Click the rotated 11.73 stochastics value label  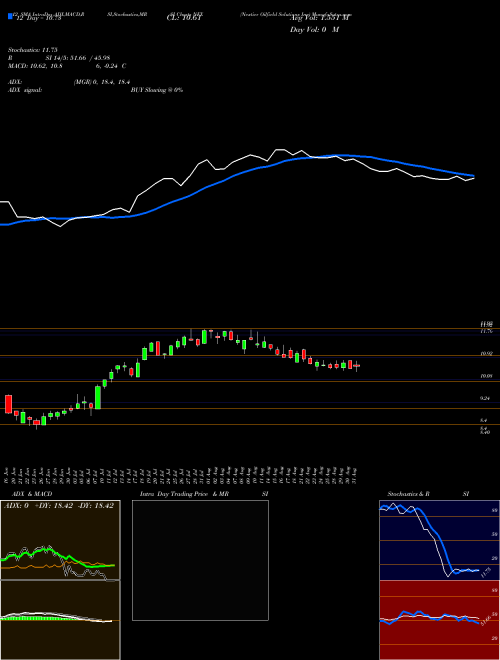[485, 571]
